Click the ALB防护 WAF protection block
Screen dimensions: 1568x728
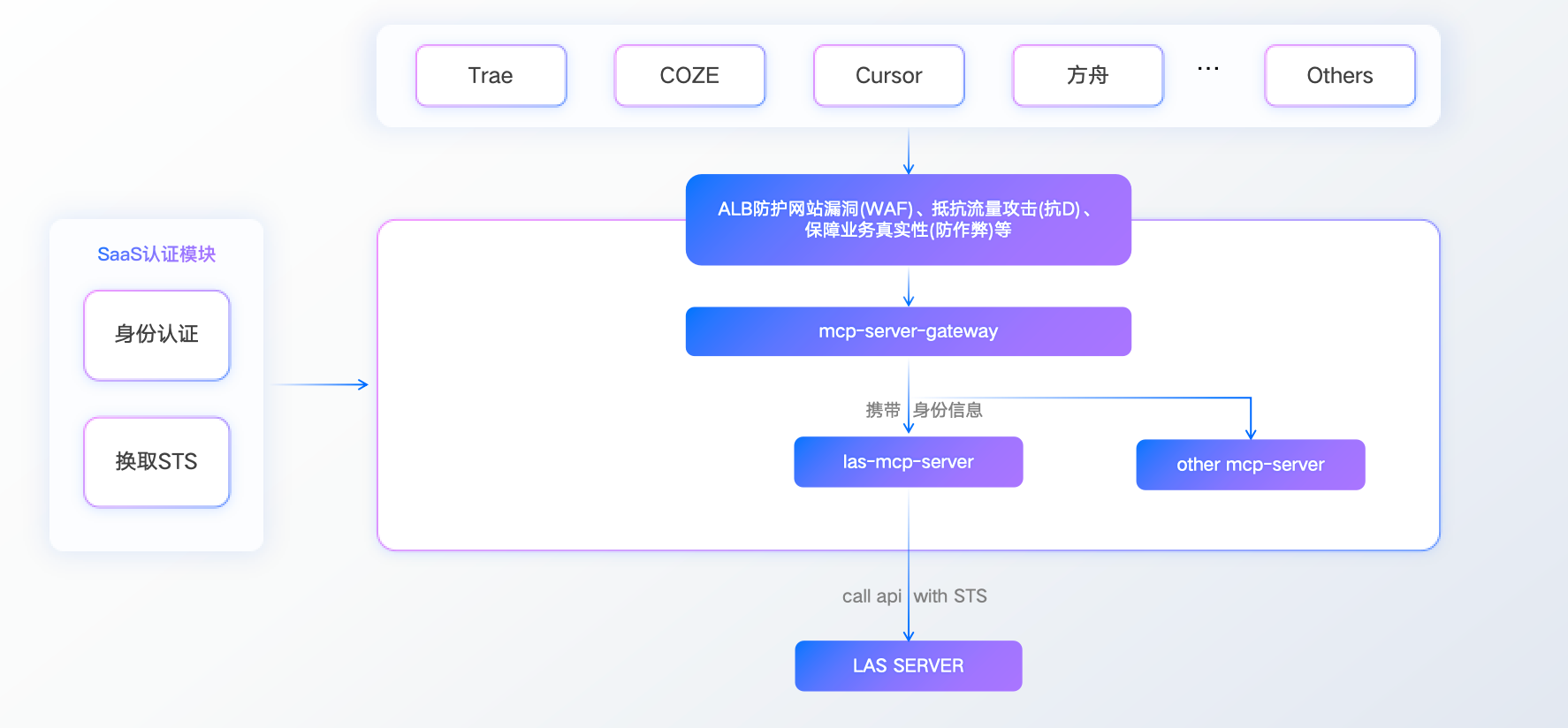909,220
